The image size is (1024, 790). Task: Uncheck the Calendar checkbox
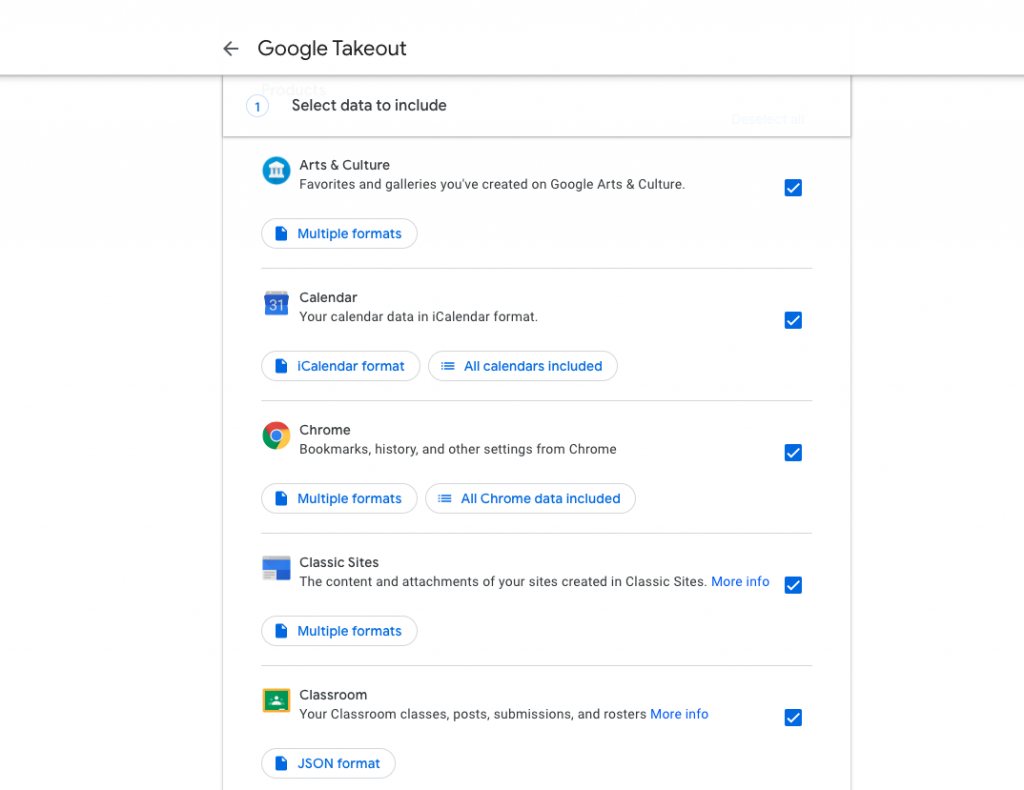pyautogui.click(x=793, y=321)
